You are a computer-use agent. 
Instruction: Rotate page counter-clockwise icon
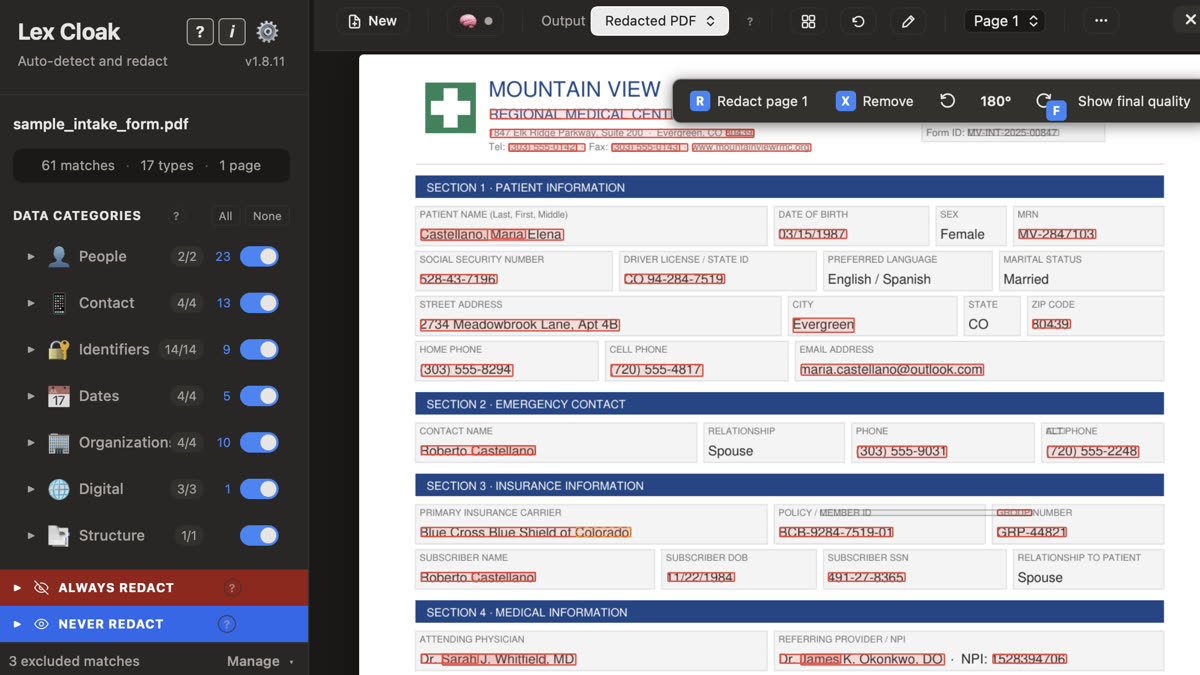coord(947,101)
